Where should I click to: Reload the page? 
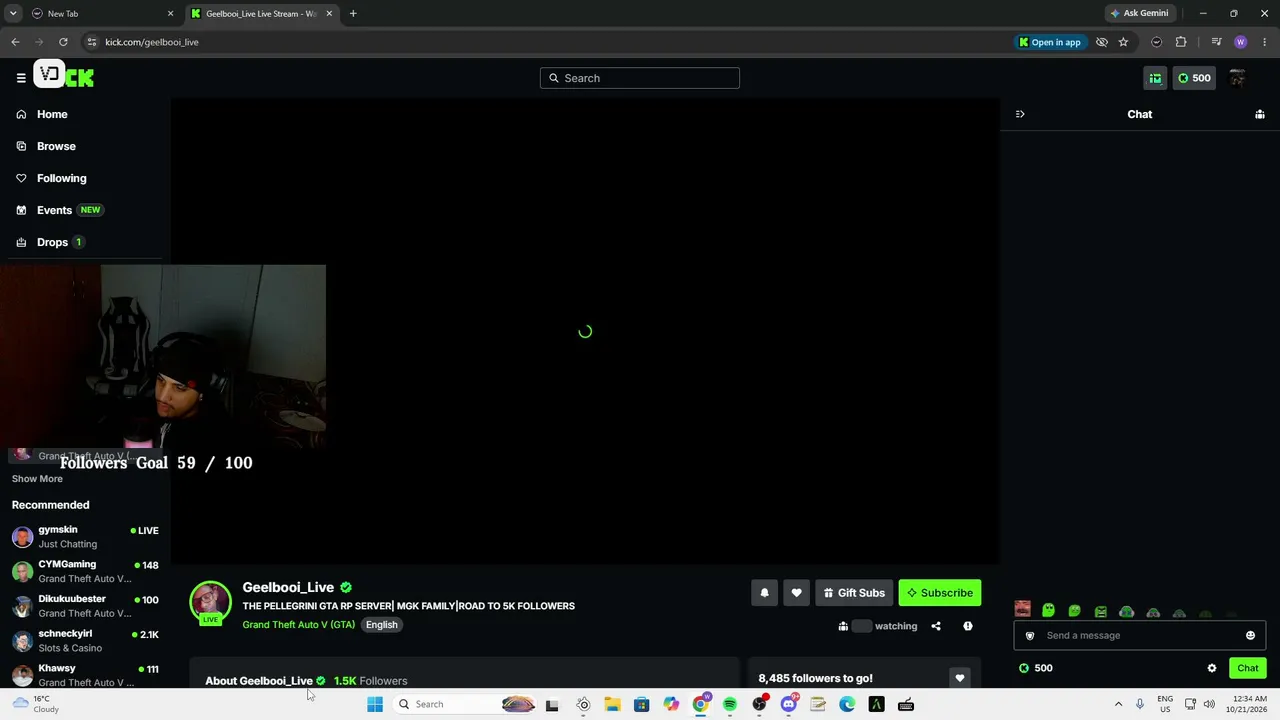(x=63, y=42)
